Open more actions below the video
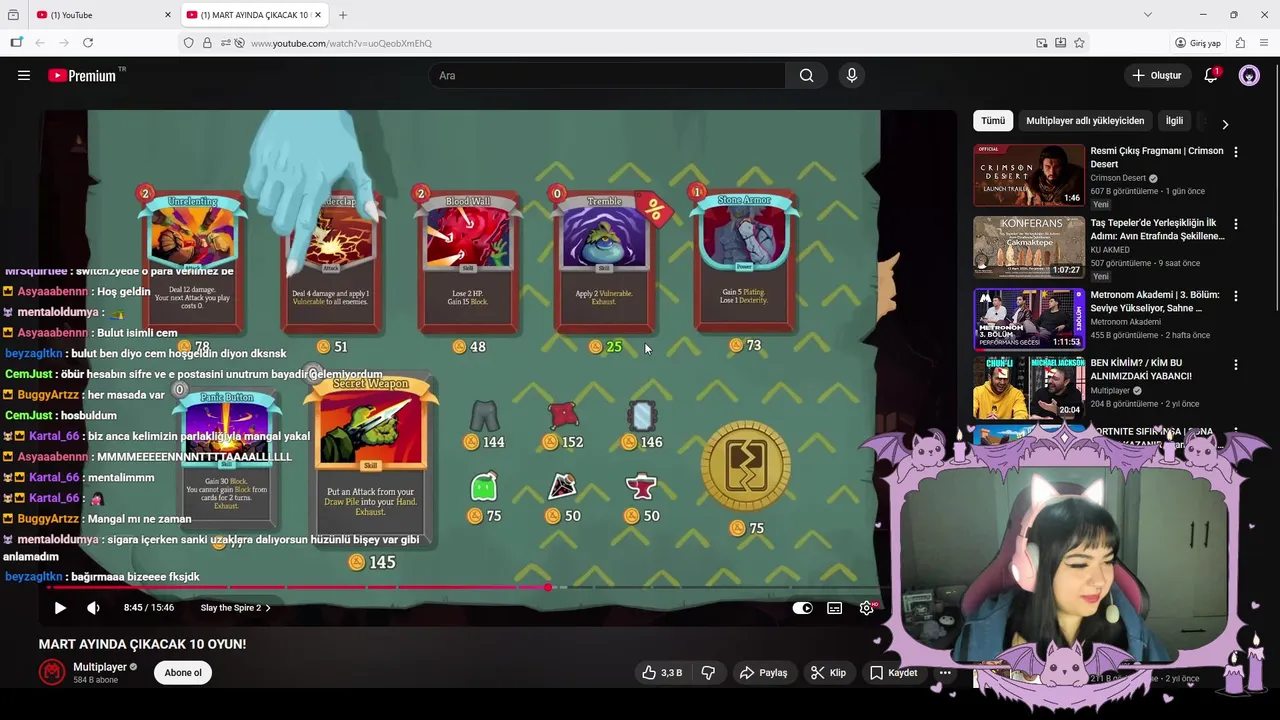1280x720 pixels. (x=945, y=673)
